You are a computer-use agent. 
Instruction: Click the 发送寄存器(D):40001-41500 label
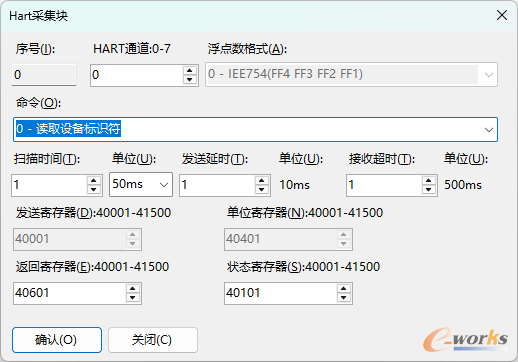pyautogui.click(x=93, y=213)
